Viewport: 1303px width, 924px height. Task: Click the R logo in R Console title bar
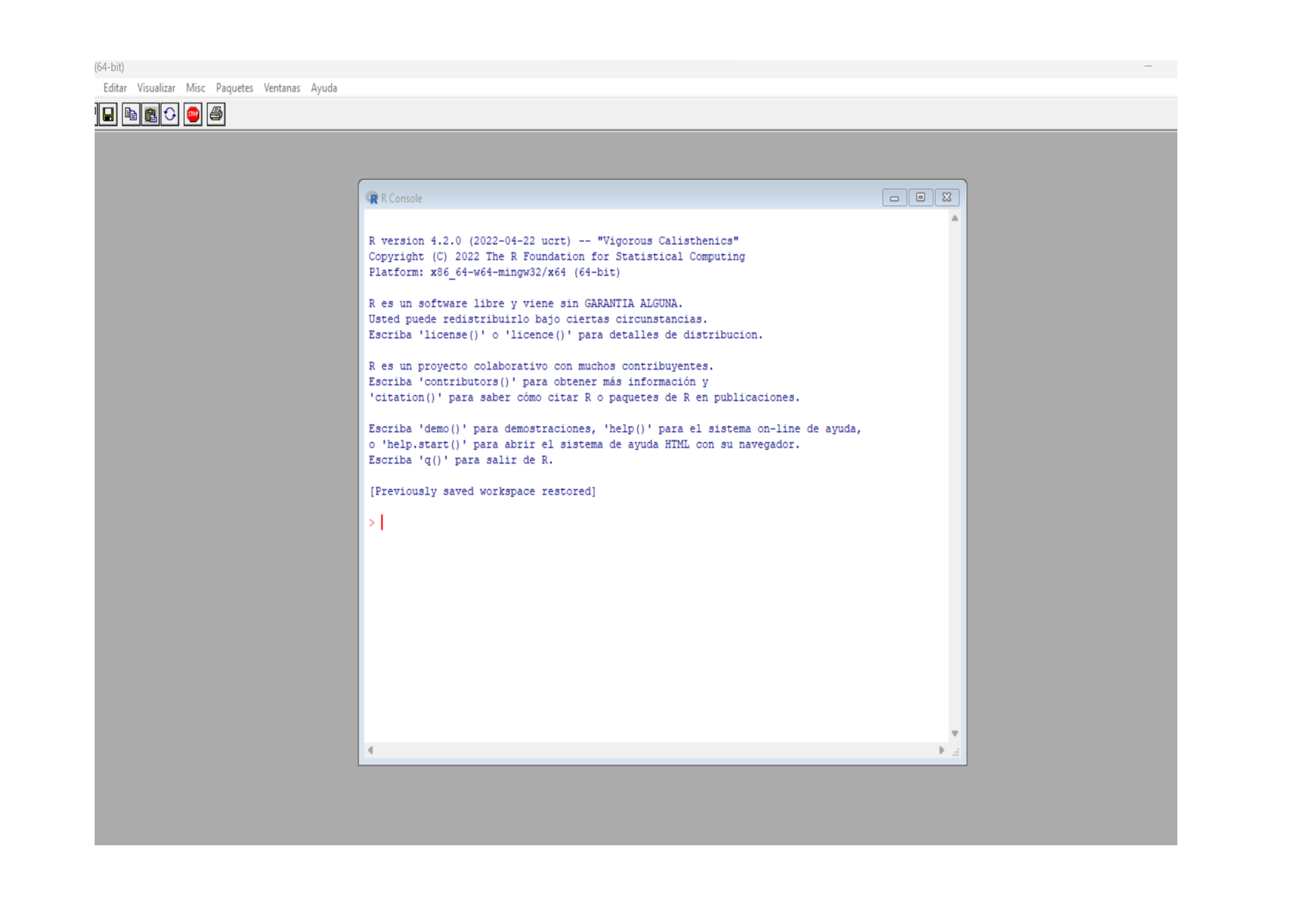372,198
